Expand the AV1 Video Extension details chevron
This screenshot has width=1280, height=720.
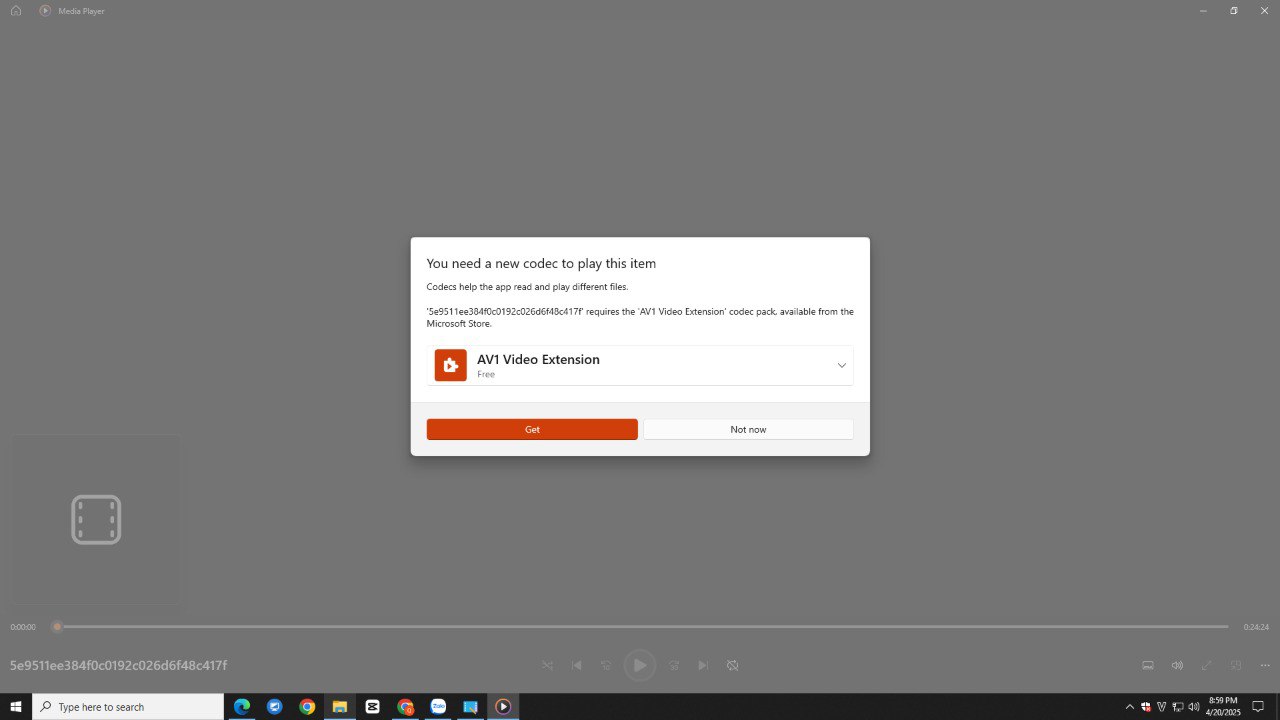[842, 365]
